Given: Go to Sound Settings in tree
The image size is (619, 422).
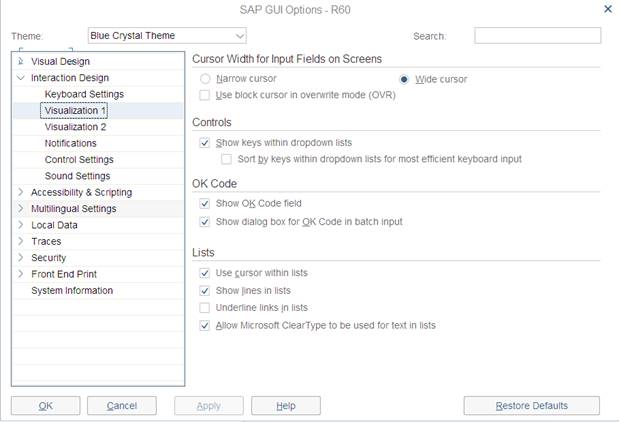Looking at the screenshot, I should pos(77,176).
